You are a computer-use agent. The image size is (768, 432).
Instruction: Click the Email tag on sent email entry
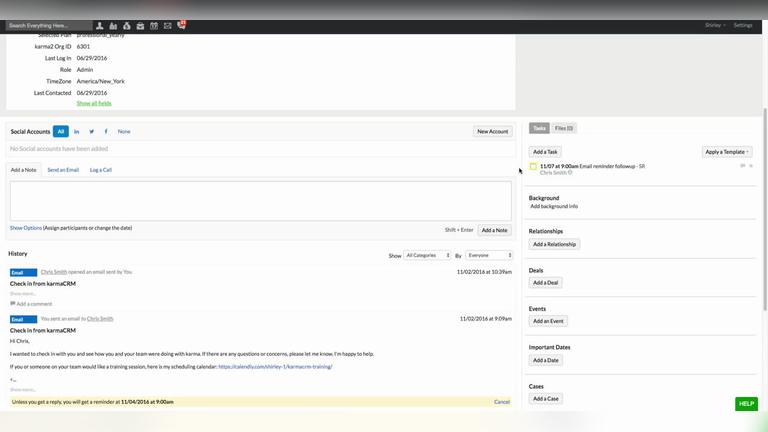click(x=23, y=319)
